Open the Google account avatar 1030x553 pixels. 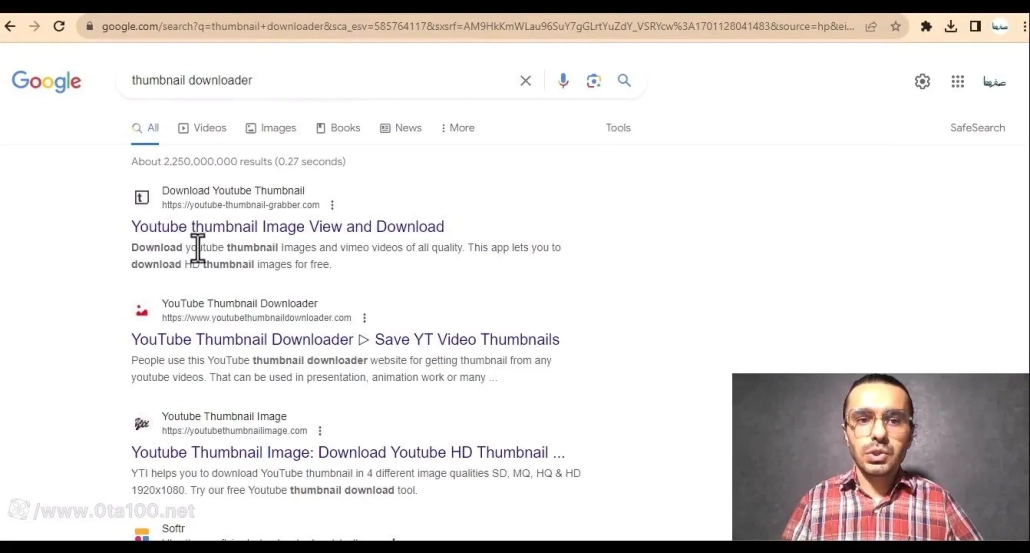pos(995,81)
